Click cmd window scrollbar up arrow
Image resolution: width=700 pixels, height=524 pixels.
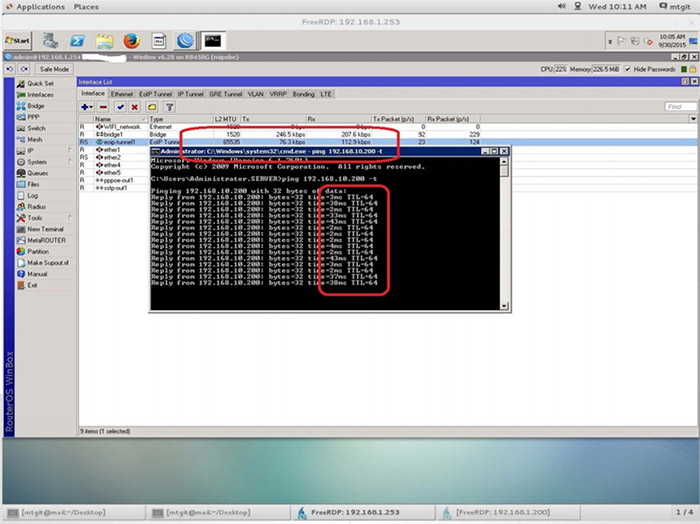coord(504,162)
